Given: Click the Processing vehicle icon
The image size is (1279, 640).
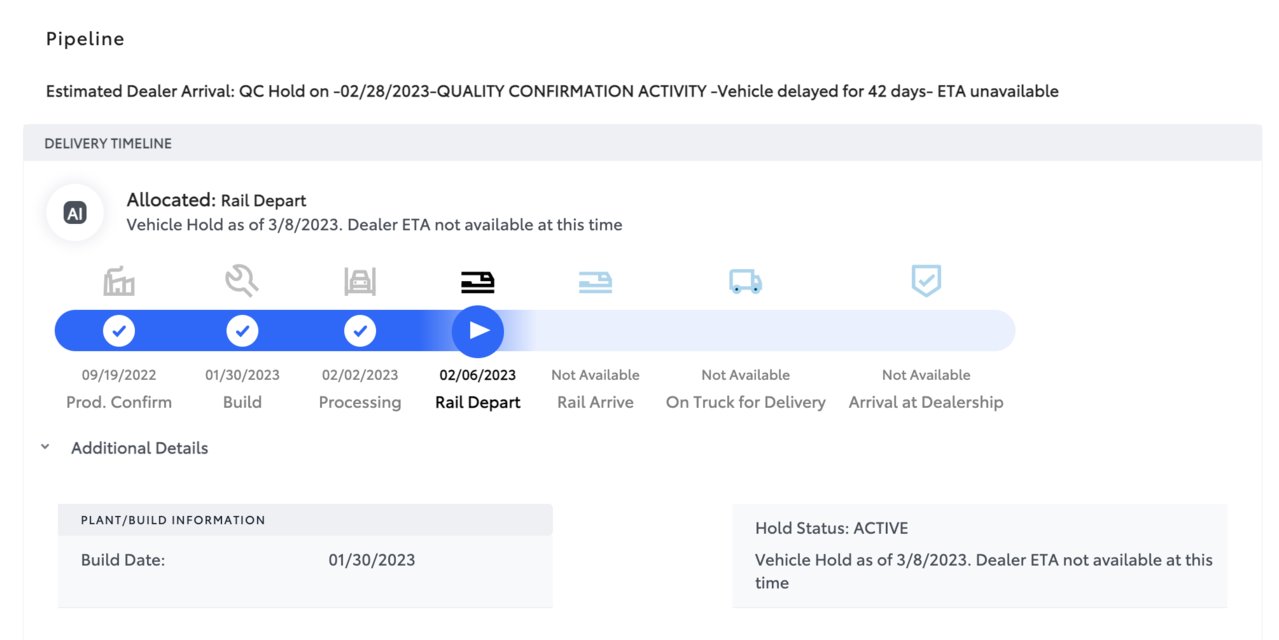Looking at the screenshot, I should pos(360,282).
